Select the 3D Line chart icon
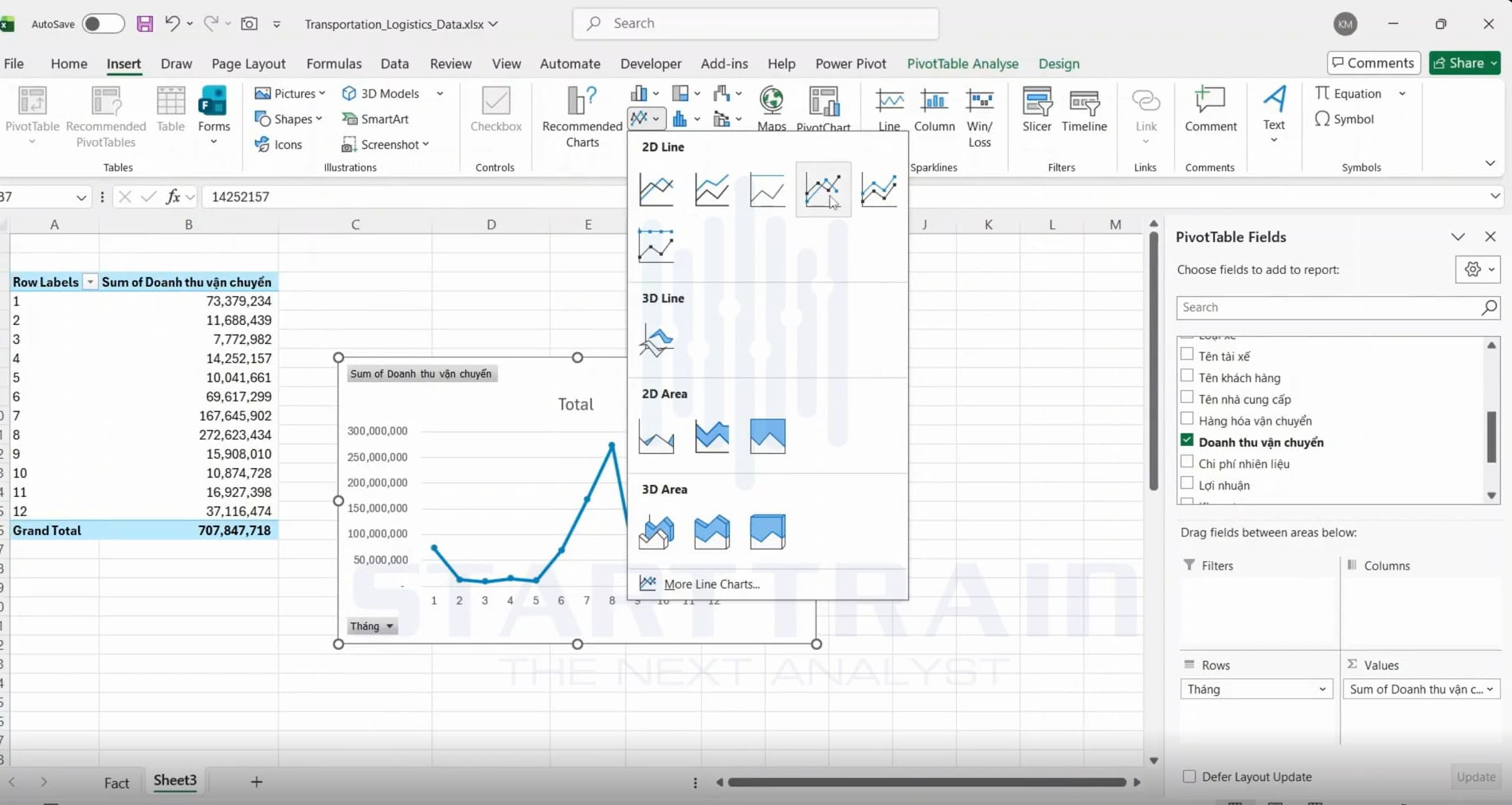The height and width of the screenshot is (805, 1512). pyautogui.click(x=656, y=341)
